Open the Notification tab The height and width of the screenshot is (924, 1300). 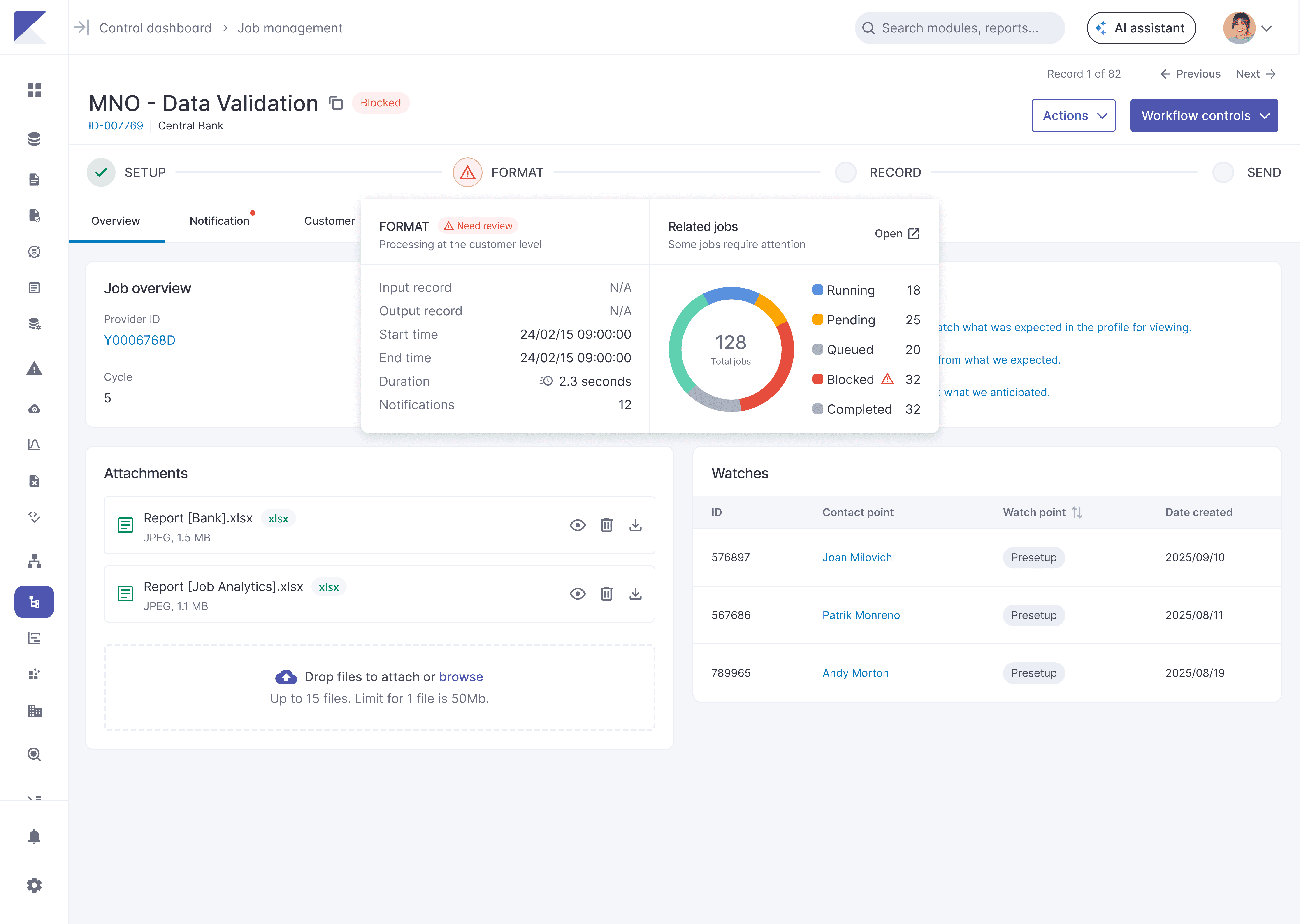(220, 221)
